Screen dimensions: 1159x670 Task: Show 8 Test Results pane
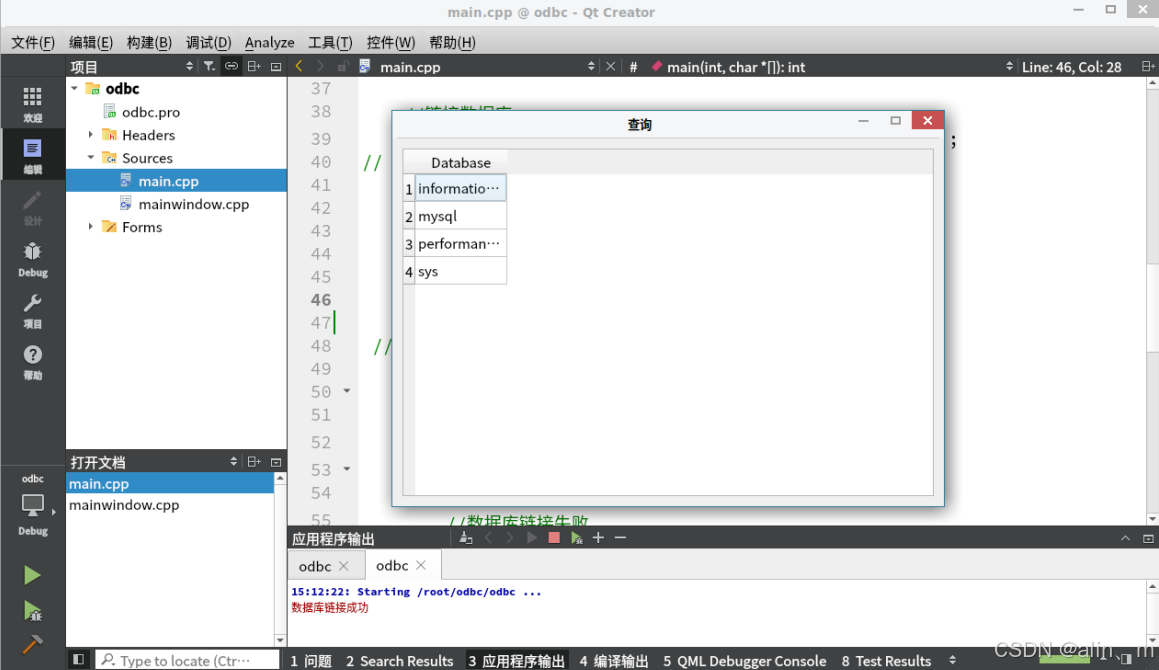pyautogui.click(x=886, y=660)
